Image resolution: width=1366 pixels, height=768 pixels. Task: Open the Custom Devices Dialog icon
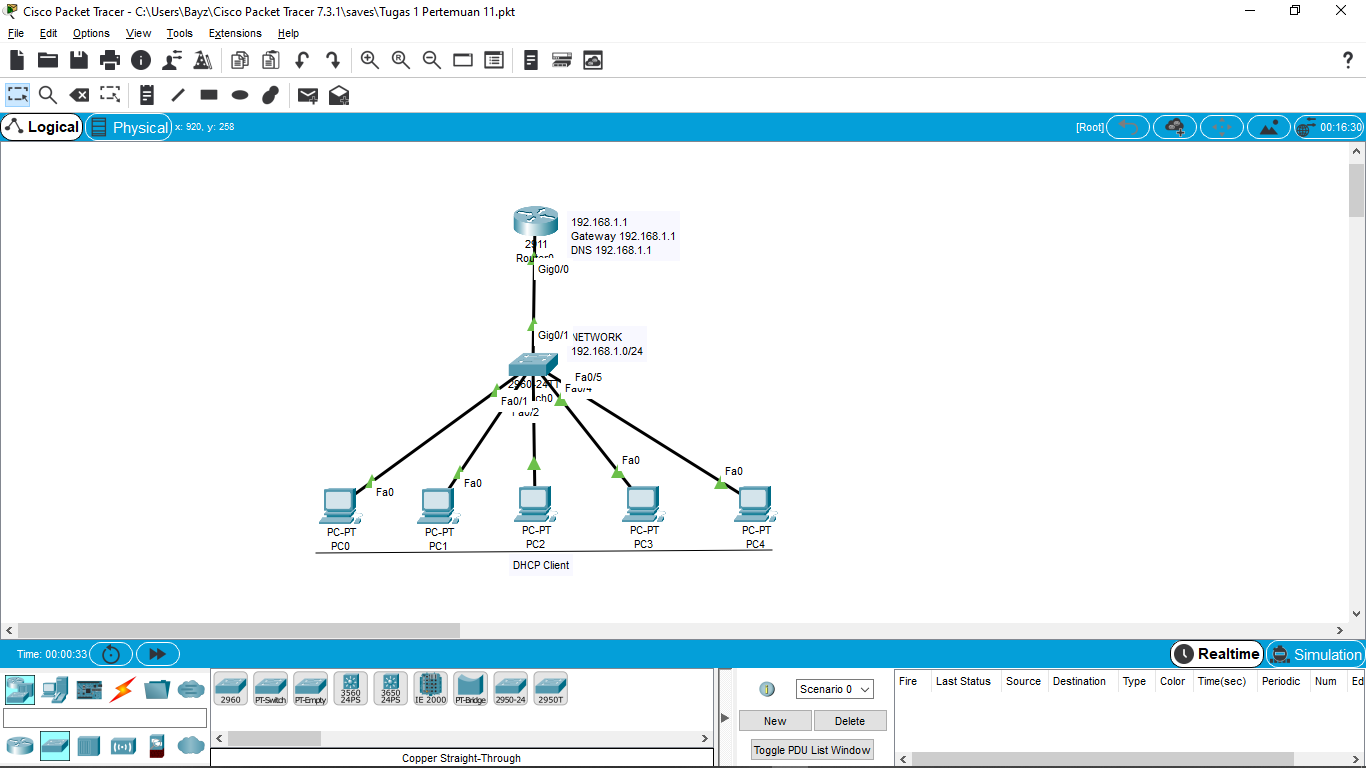point(494,60)
